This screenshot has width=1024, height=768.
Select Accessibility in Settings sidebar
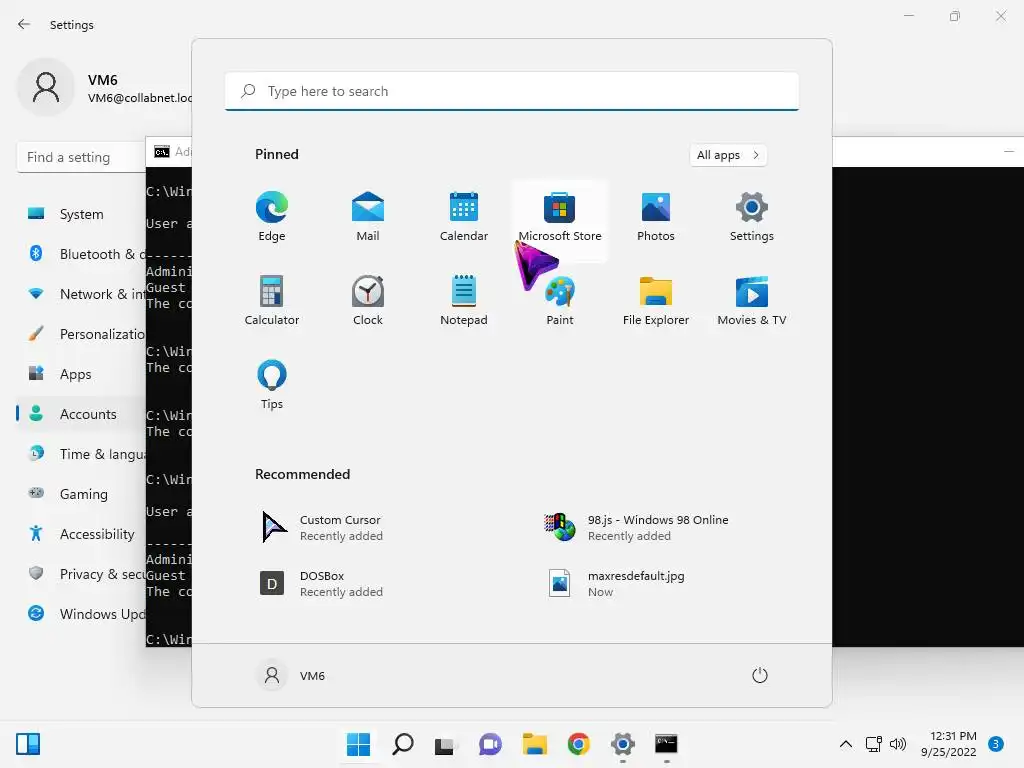[x=81, y=534]
